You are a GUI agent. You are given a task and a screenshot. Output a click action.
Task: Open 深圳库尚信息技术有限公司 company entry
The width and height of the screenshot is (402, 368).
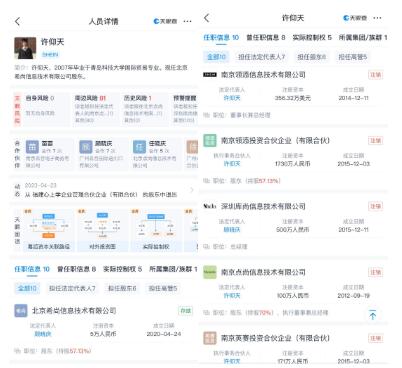click(263, 206)
